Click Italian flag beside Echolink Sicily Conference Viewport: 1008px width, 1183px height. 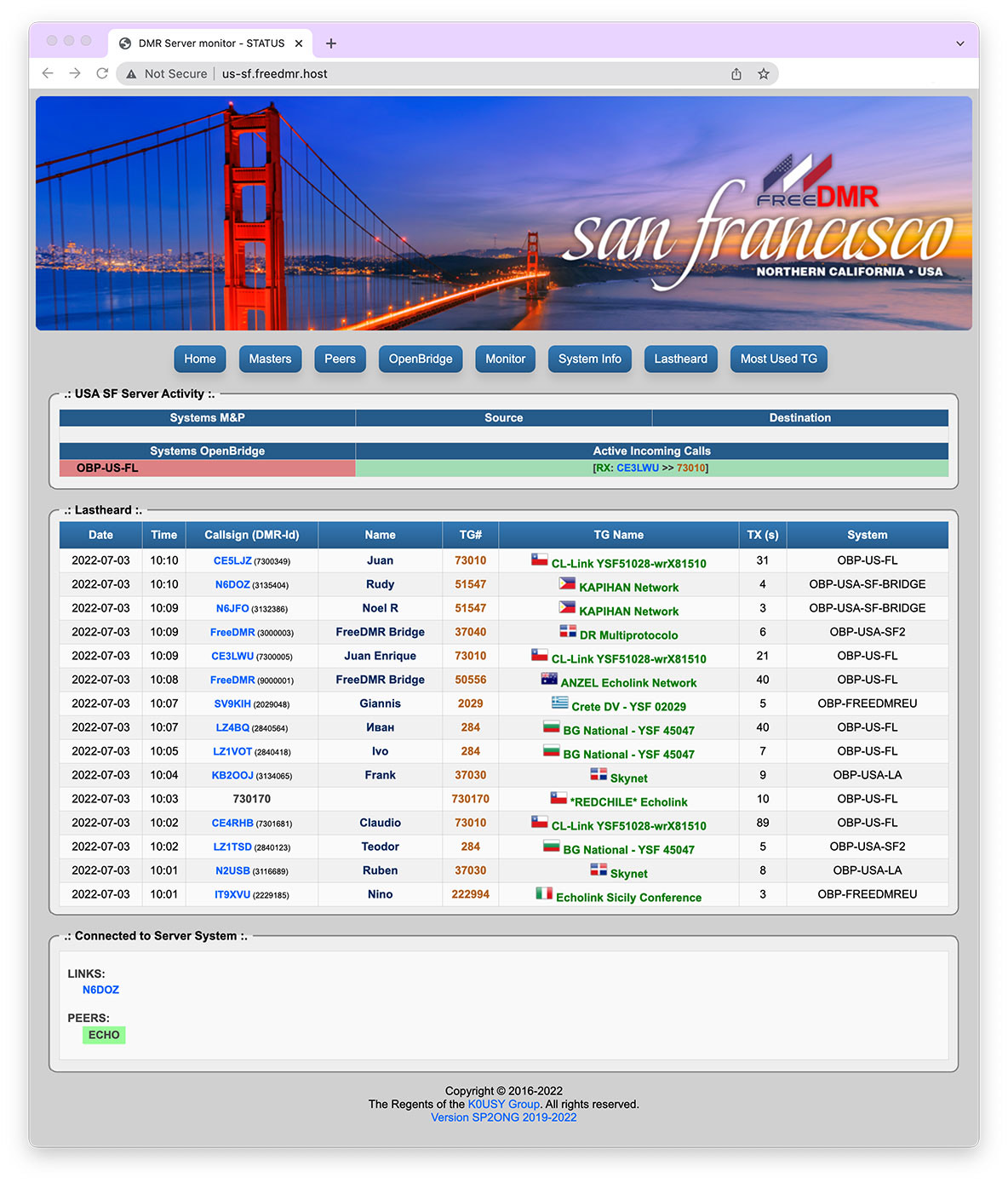pyautogui.click(x=544, y=893)
